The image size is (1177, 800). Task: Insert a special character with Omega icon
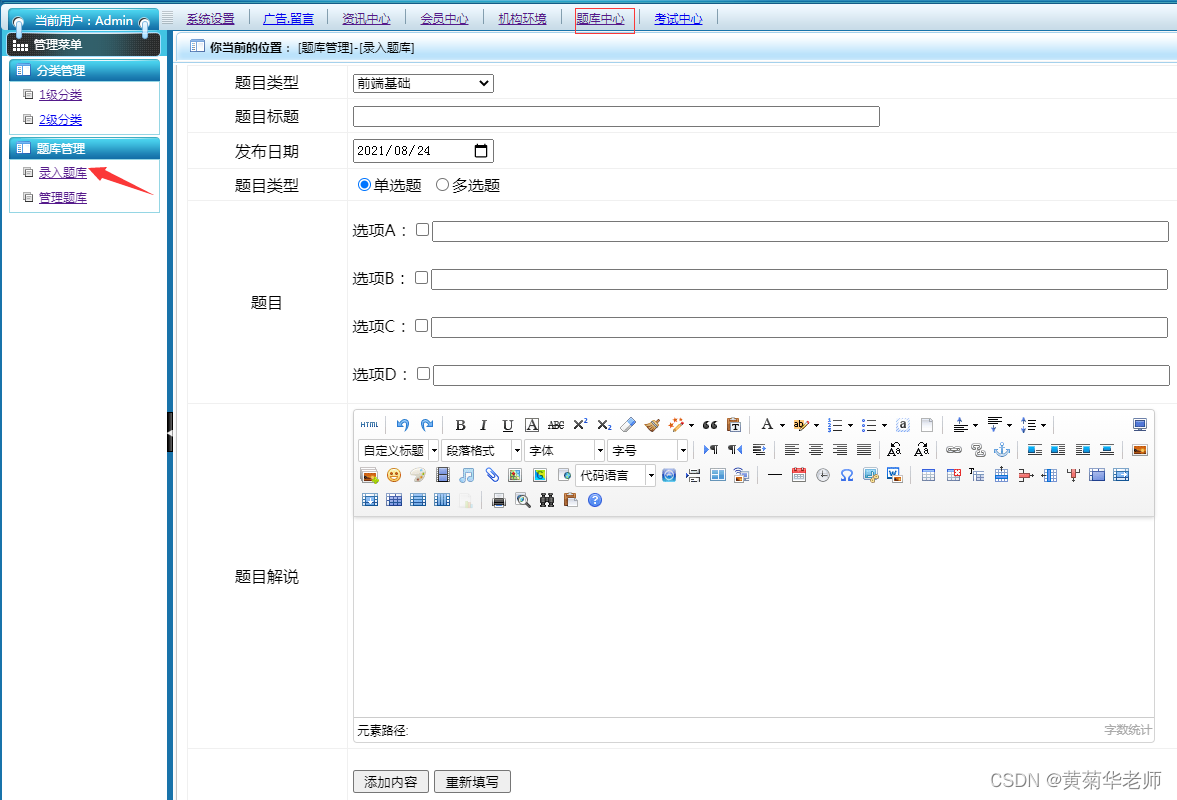[847, 475]
